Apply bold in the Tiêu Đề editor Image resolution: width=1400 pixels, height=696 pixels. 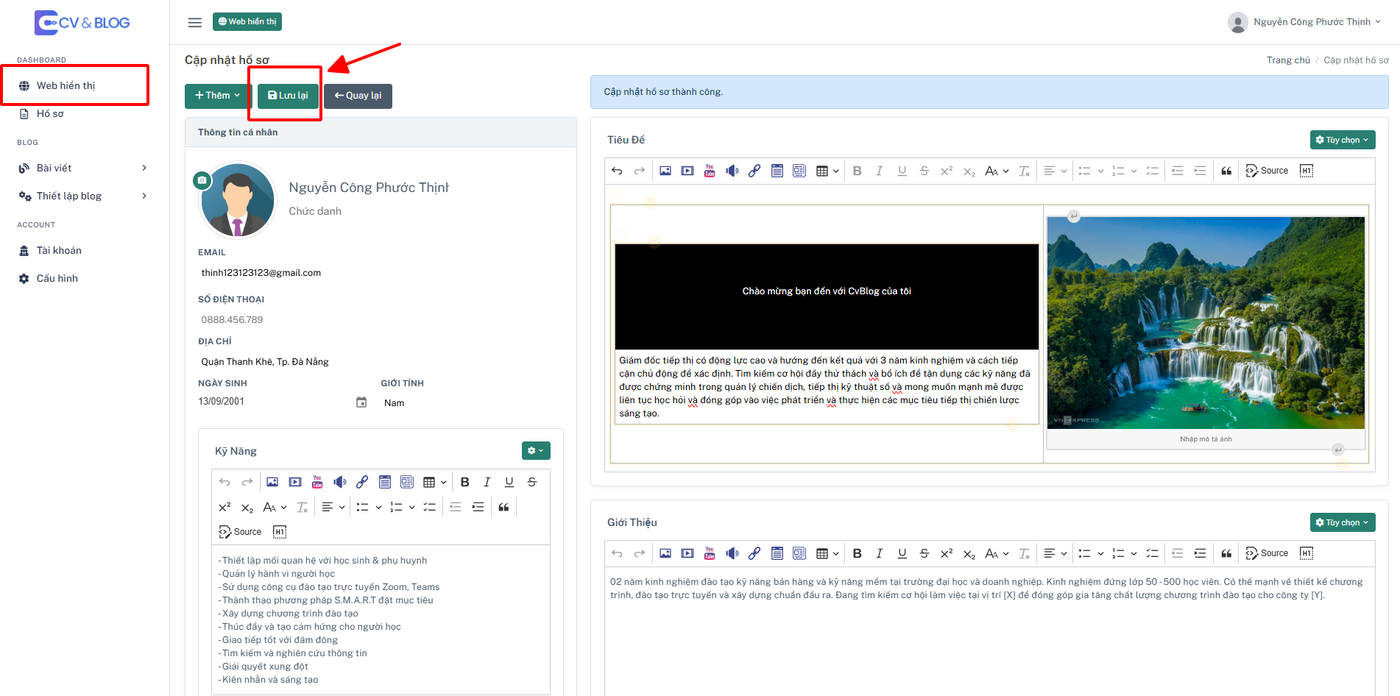click(x=857, y=171)
